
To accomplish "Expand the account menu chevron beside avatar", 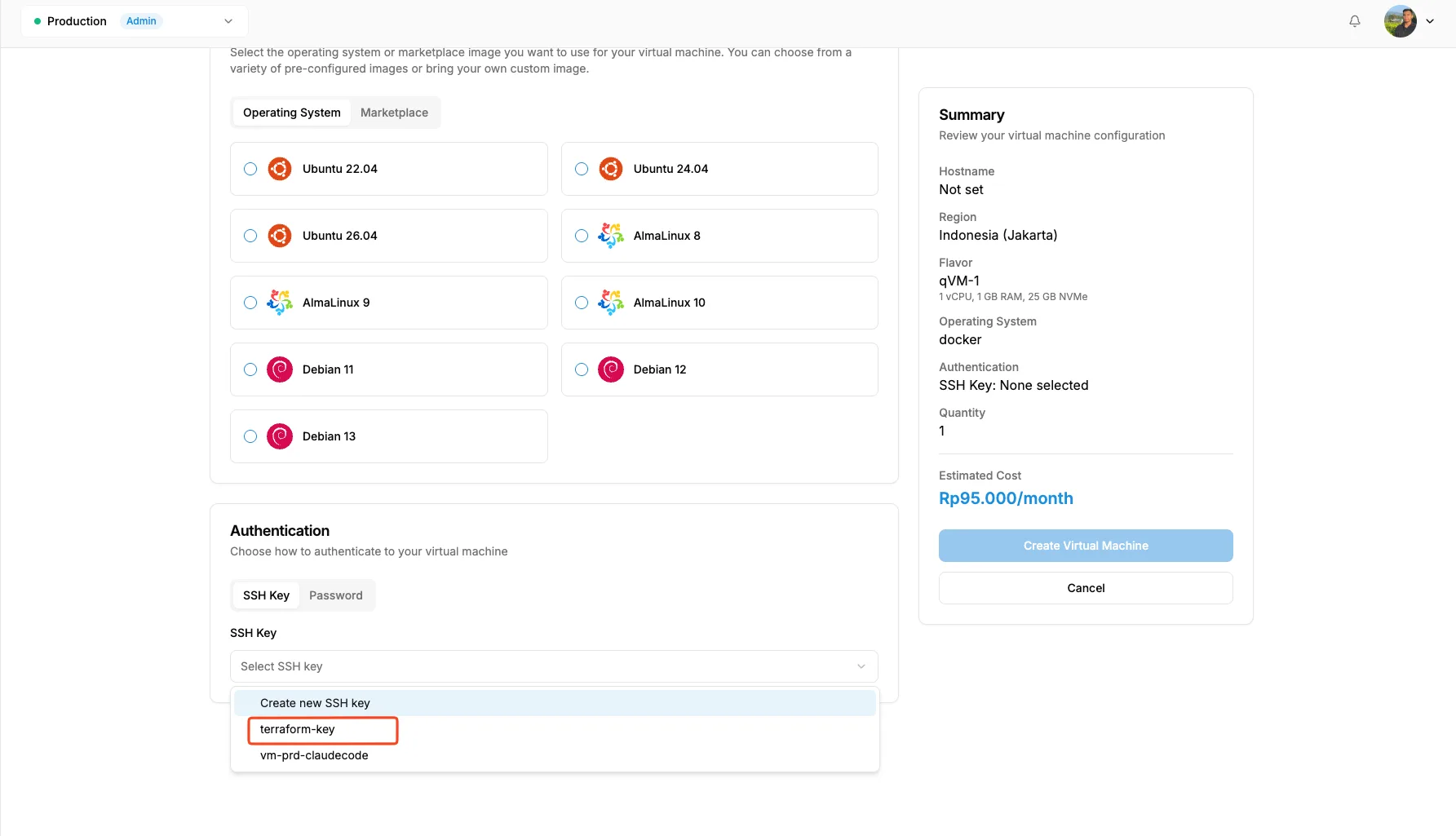I will (1430, 21).
